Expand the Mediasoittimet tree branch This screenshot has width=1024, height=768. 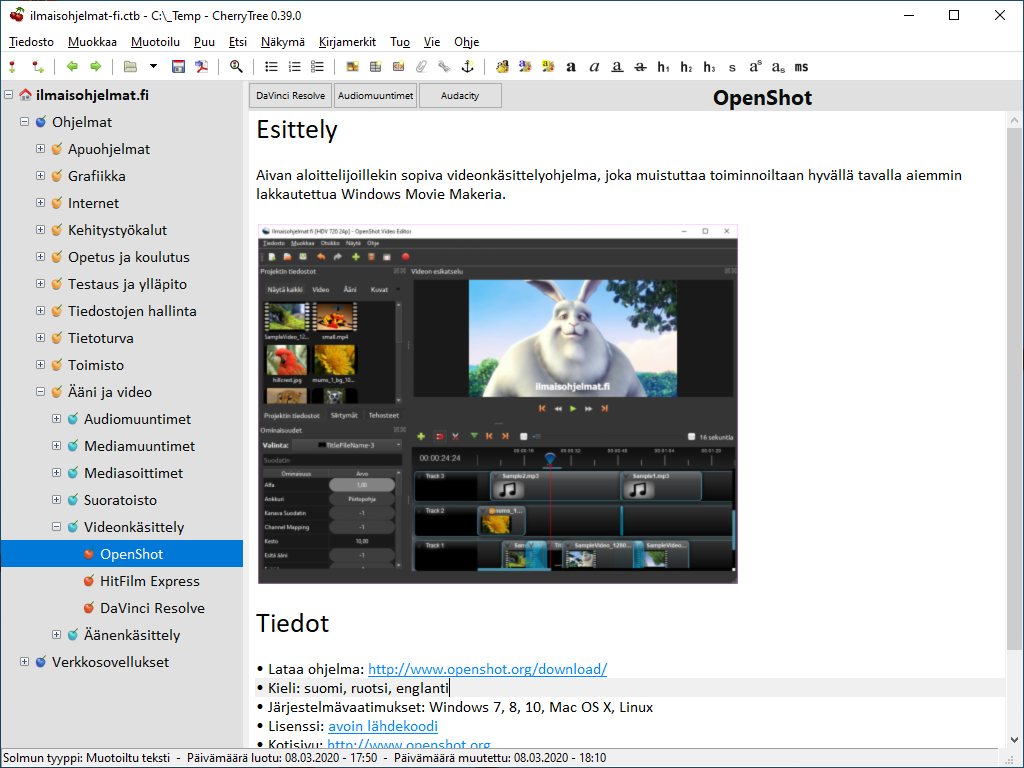56,473
